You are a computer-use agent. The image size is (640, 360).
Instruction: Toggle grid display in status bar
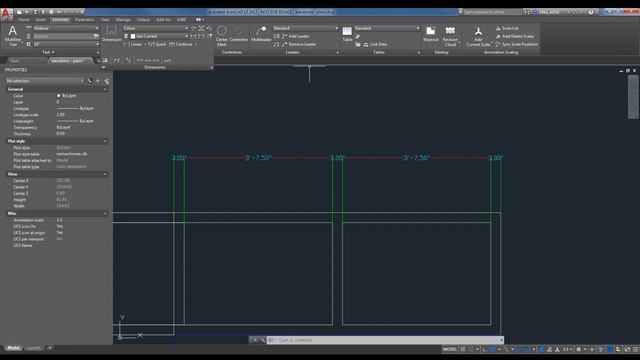[463, 349]
